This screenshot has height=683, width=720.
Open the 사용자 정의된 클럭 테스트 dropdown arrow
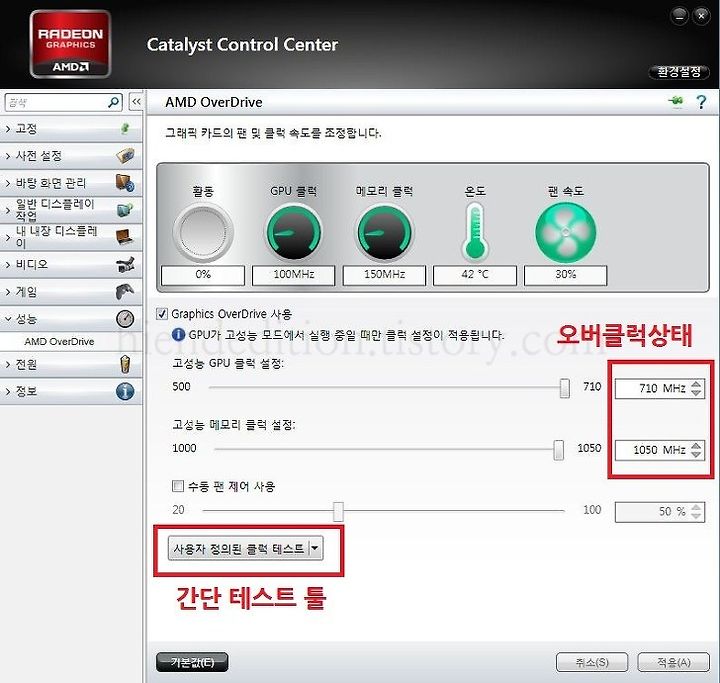[315, 548]
